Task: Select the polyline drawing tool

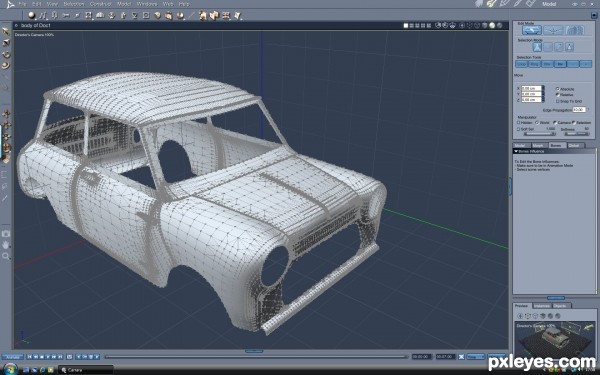Action: pos(43,15)
